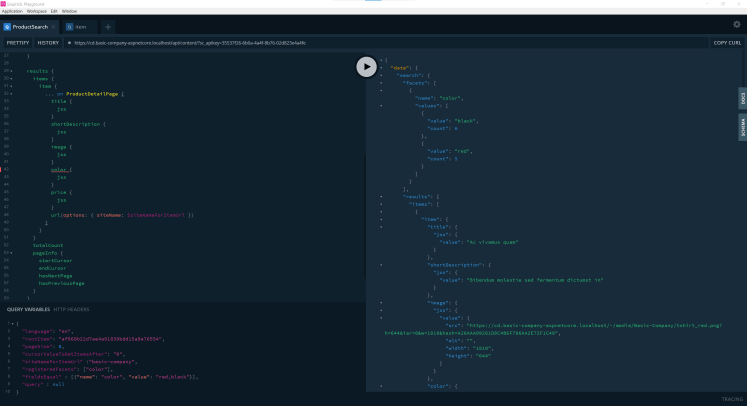Click the GraphQL Playground app icon

click(3, 4)
